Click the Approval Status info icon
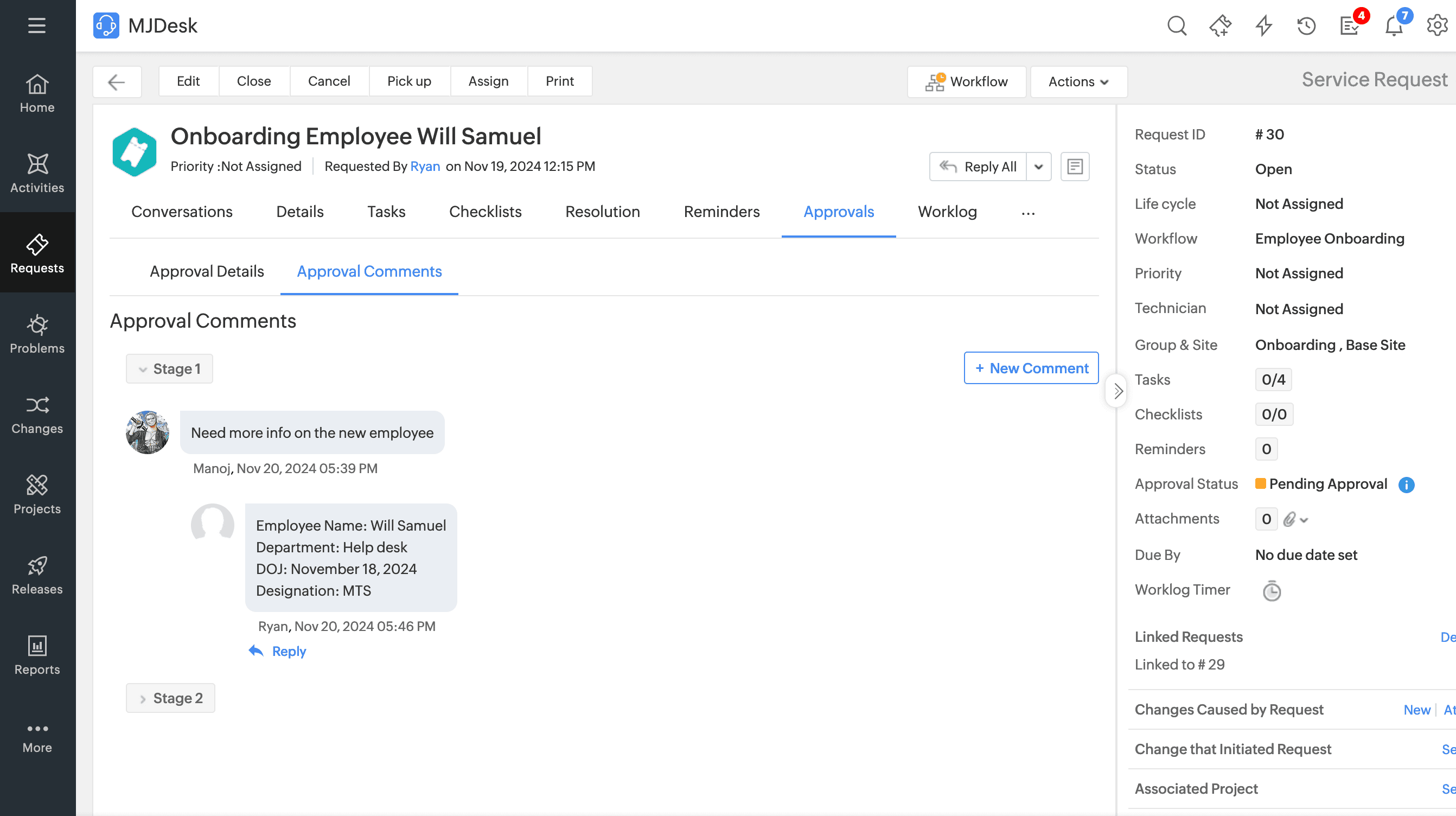 point(1406,484)
